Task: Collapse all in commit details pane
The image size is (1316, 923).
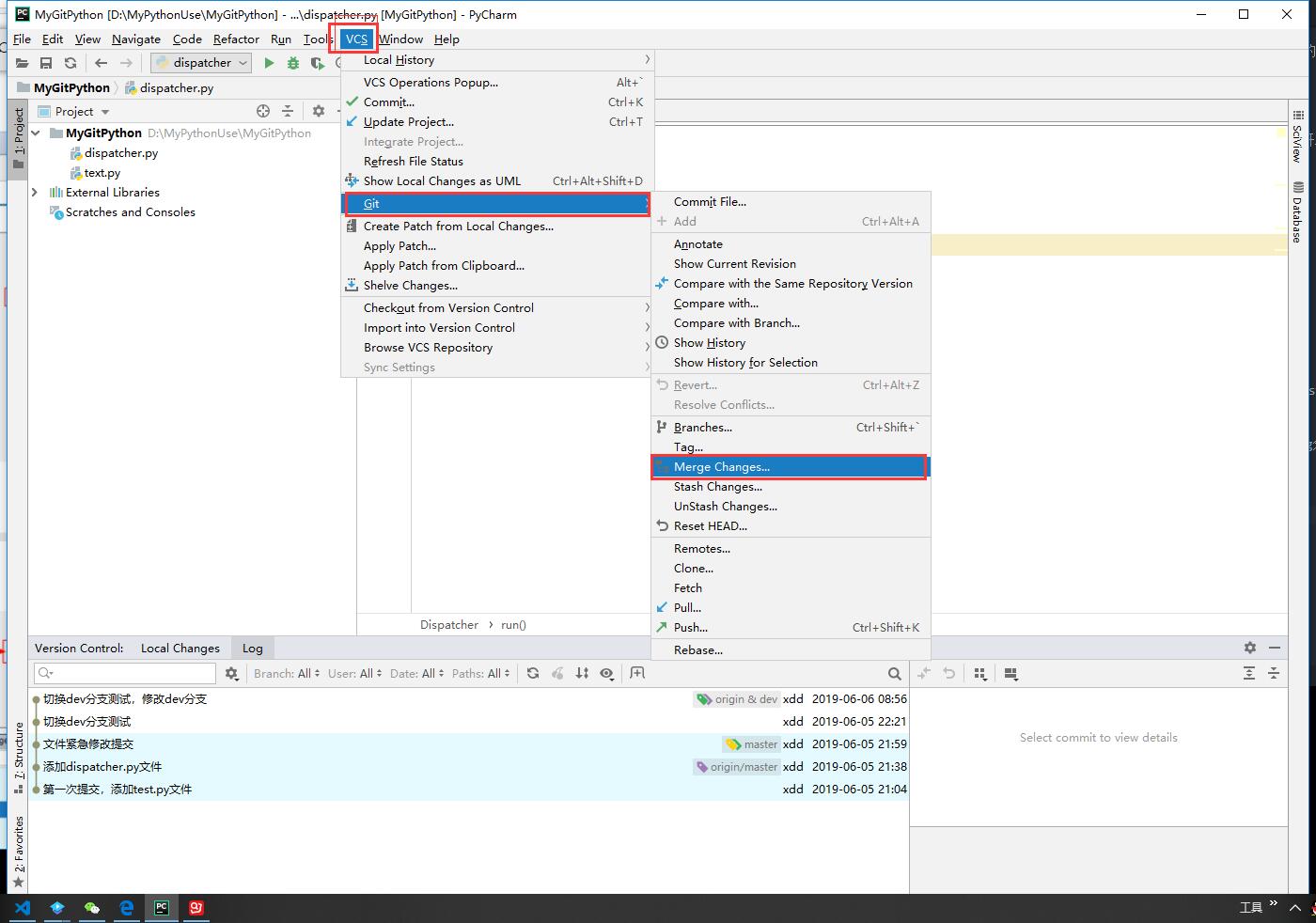Action: coord(1274,673)
